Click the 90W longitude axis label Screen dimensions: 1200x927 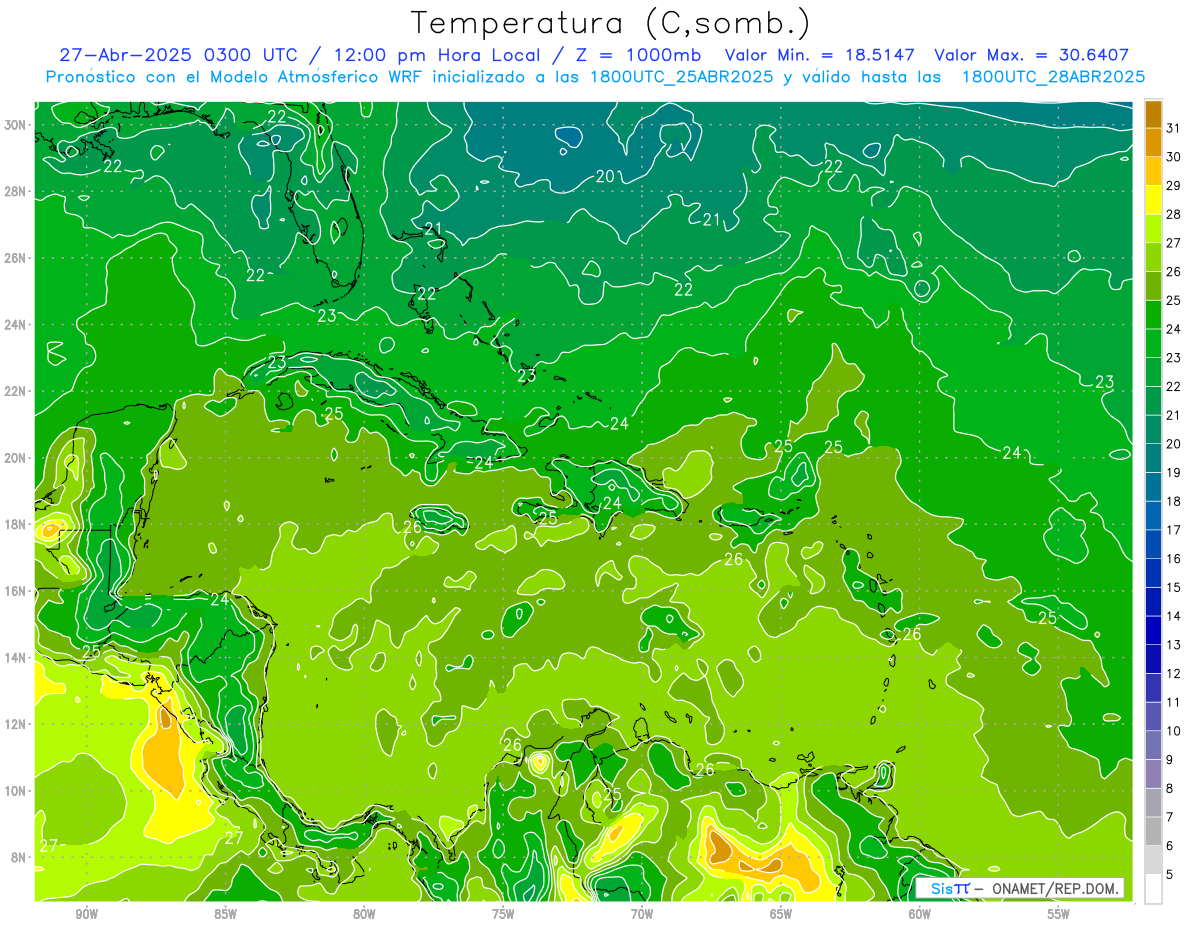(86, 914)
